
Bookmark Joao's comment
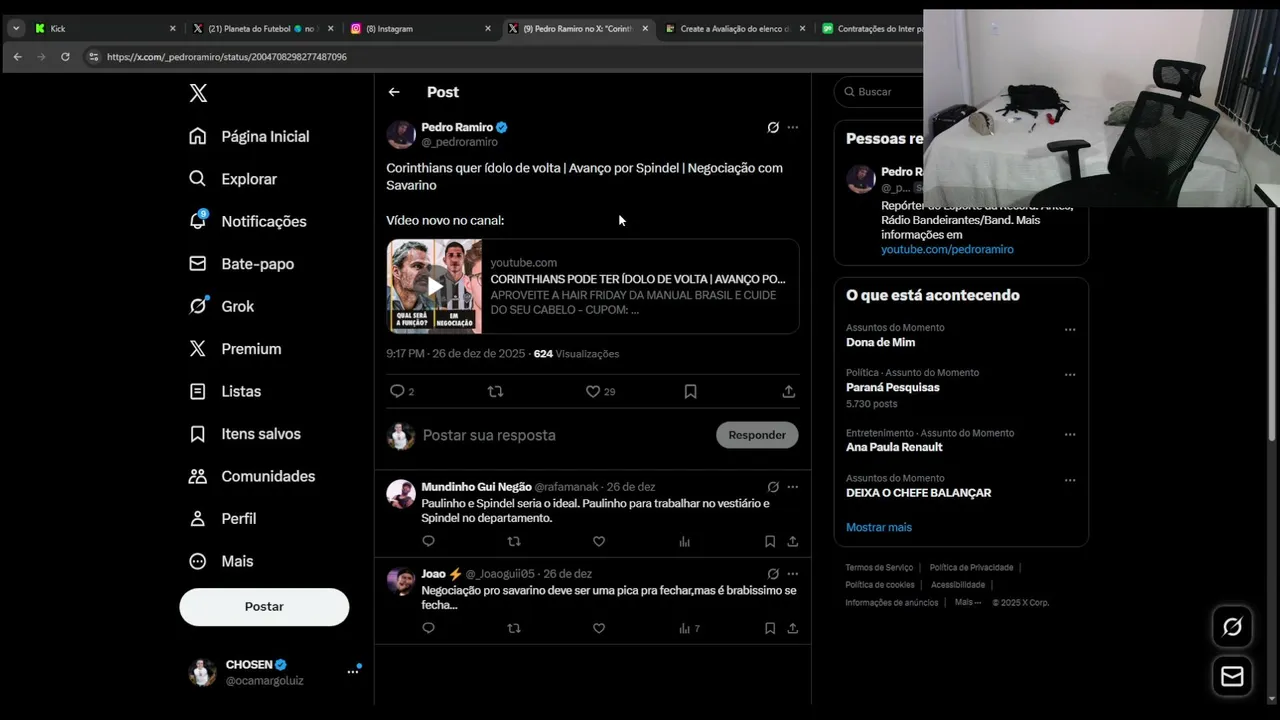[x=770, y=628]
